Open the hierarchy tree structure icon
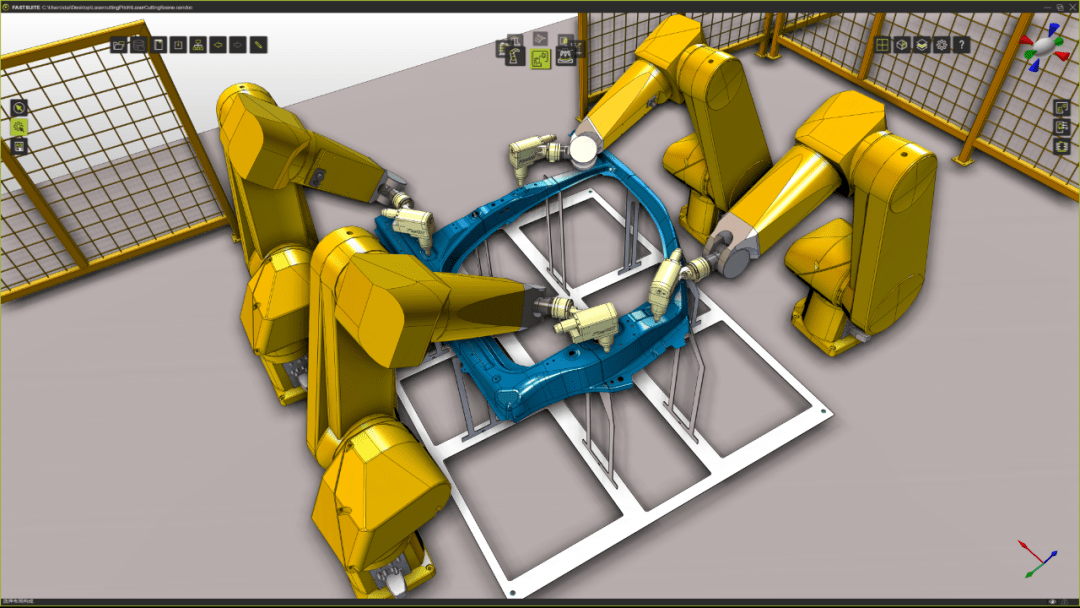The height and width of the screenshot is (608, 1080). point(198,45)
